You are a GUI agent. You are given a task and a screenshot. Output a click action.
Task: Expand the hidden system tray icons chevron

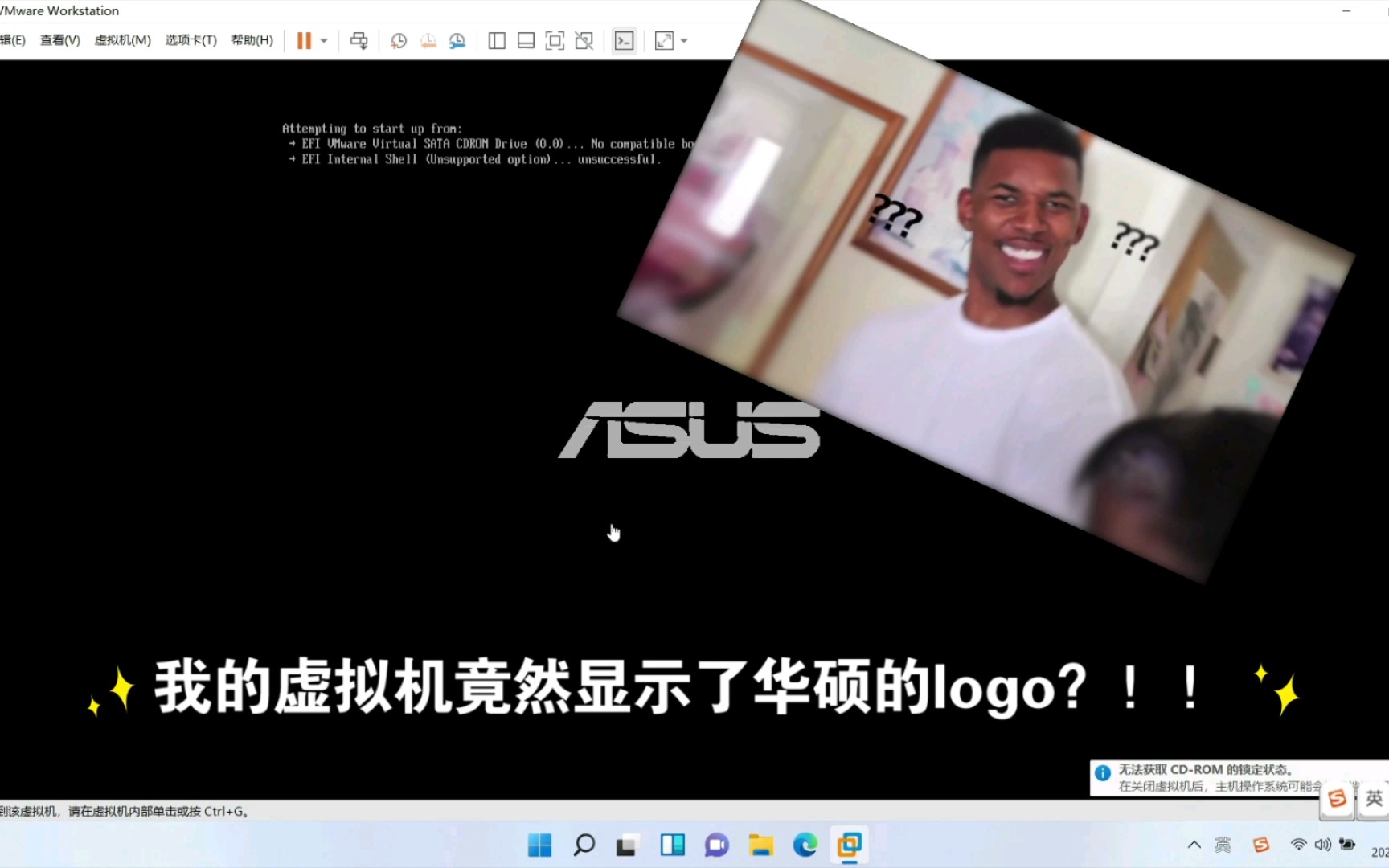pyautogui.click(x=1194, y=845)
